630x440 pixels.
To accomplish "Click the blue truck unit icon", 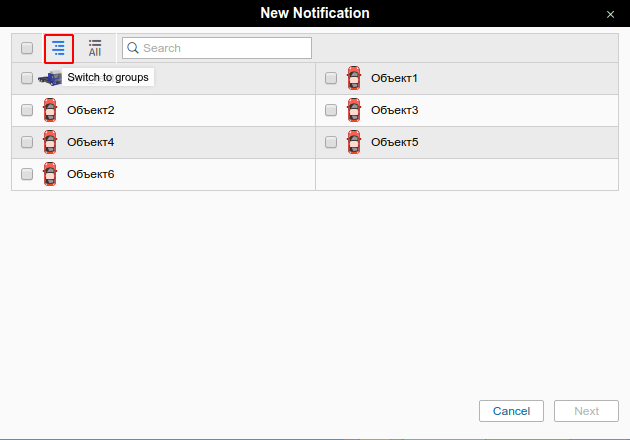I will (50, 78).
